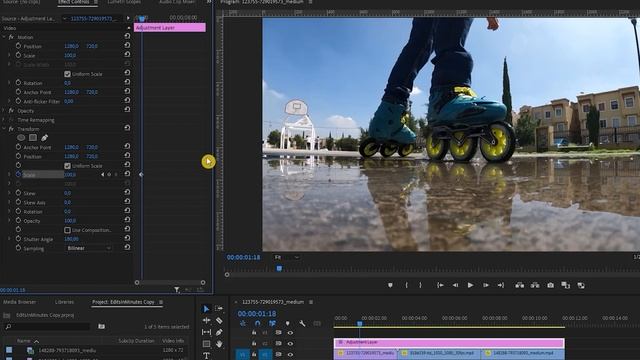
Task: Step forward one frame
Action: [x=486, y=285]
